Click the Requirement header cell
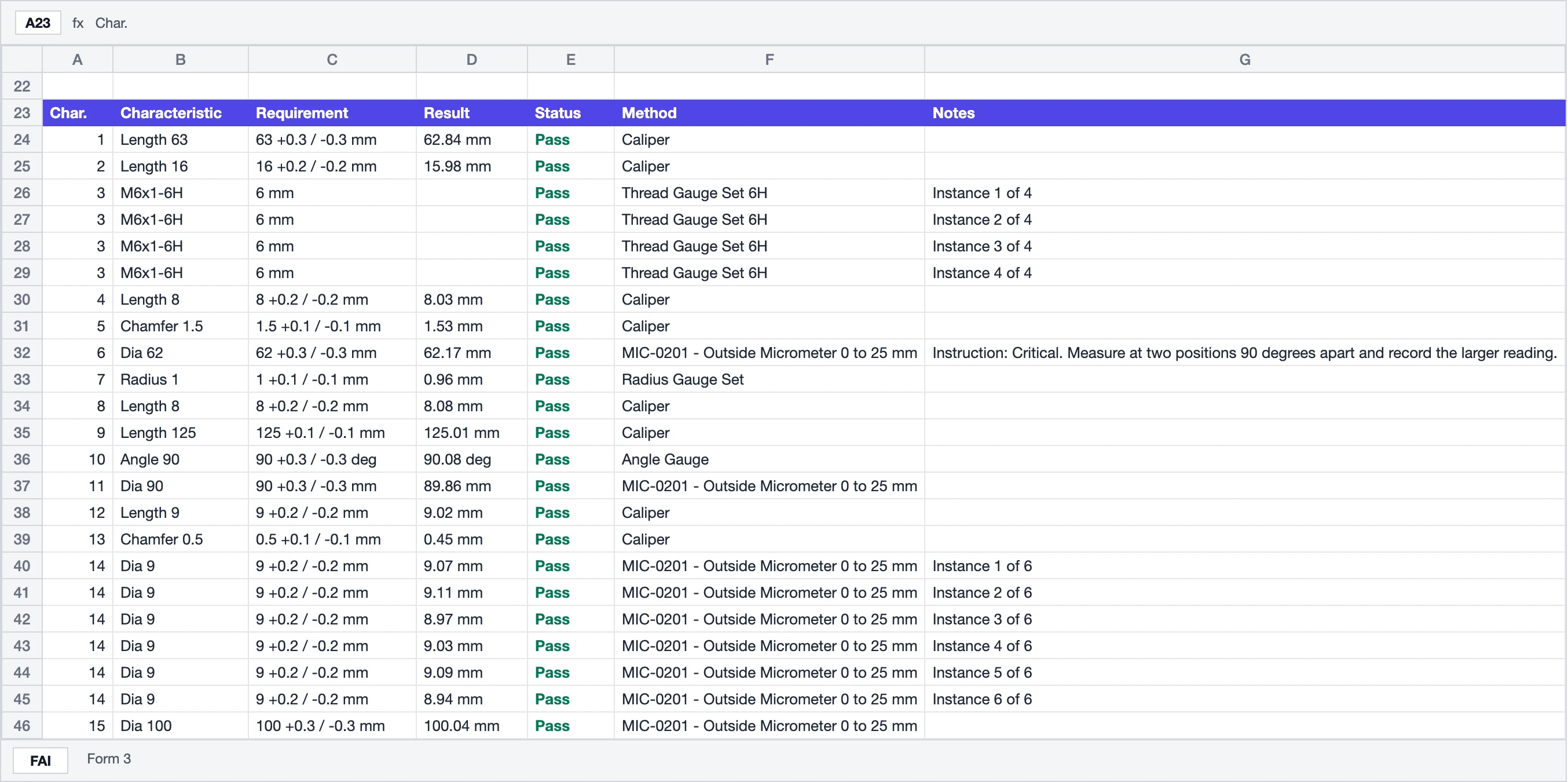Image resolution: width=1568 pixels, height=782 pixels. pos(332,113)
